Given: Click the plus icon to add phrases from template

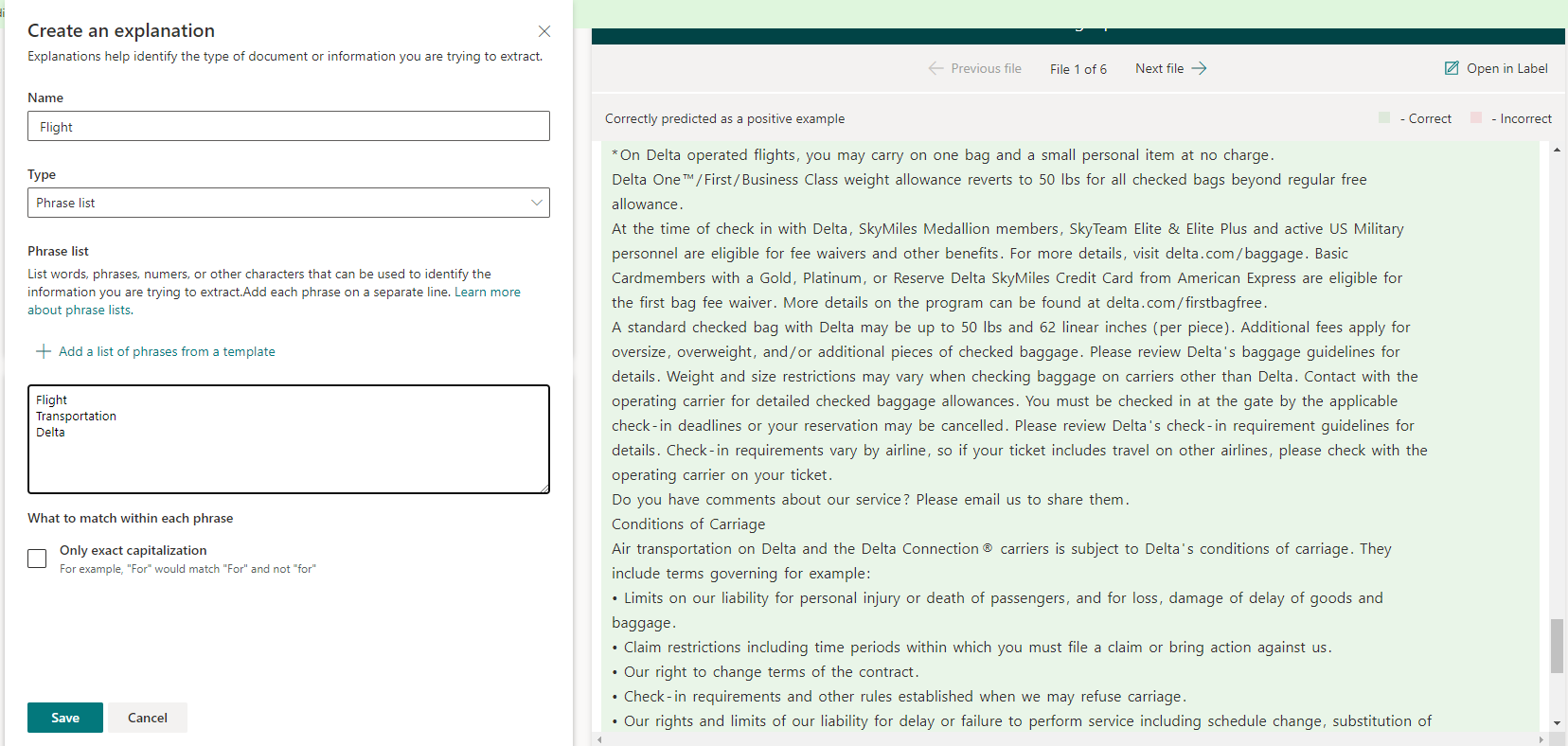Looking at the screenshot, I should pyautogui.click(x=43, y=351).
